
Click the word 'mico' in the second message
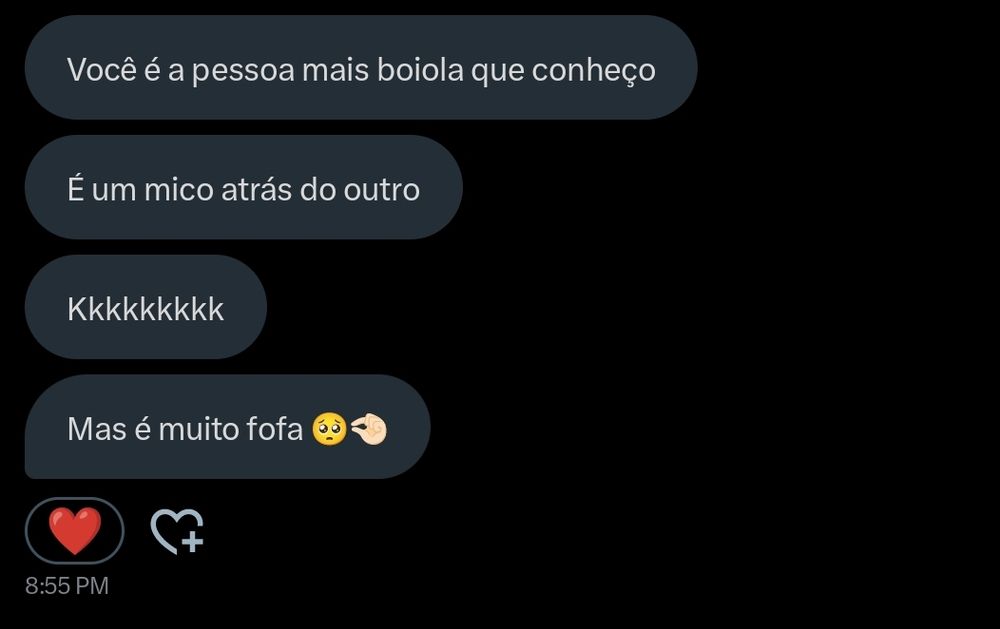[179, 189]
